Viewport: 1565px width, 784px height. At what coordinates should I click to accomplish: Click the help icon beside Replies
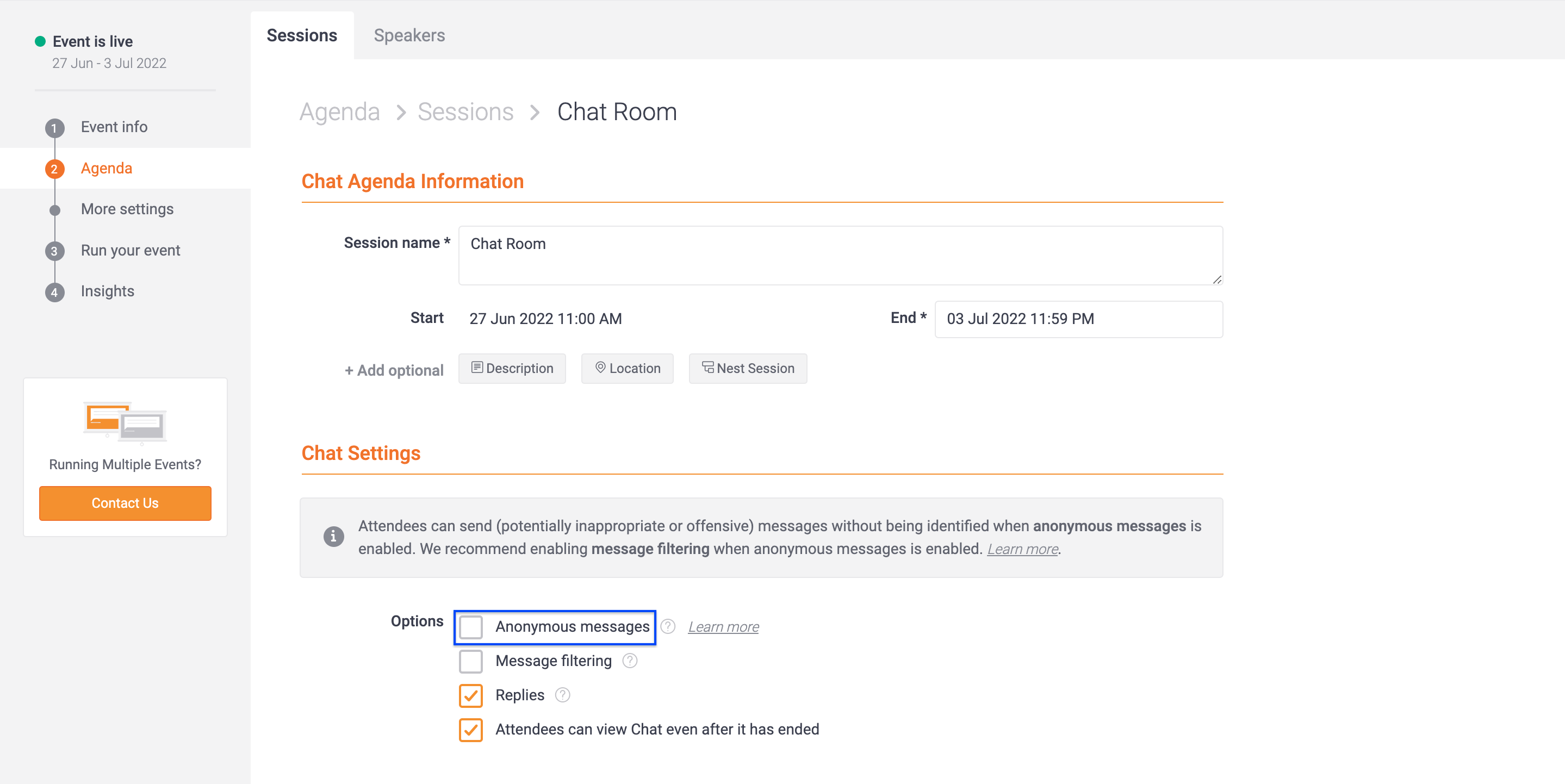coord(563,695)
